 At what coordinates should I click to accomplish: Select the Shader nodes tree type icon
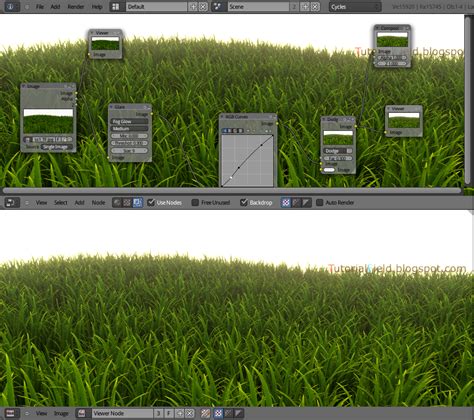(117, 202)
